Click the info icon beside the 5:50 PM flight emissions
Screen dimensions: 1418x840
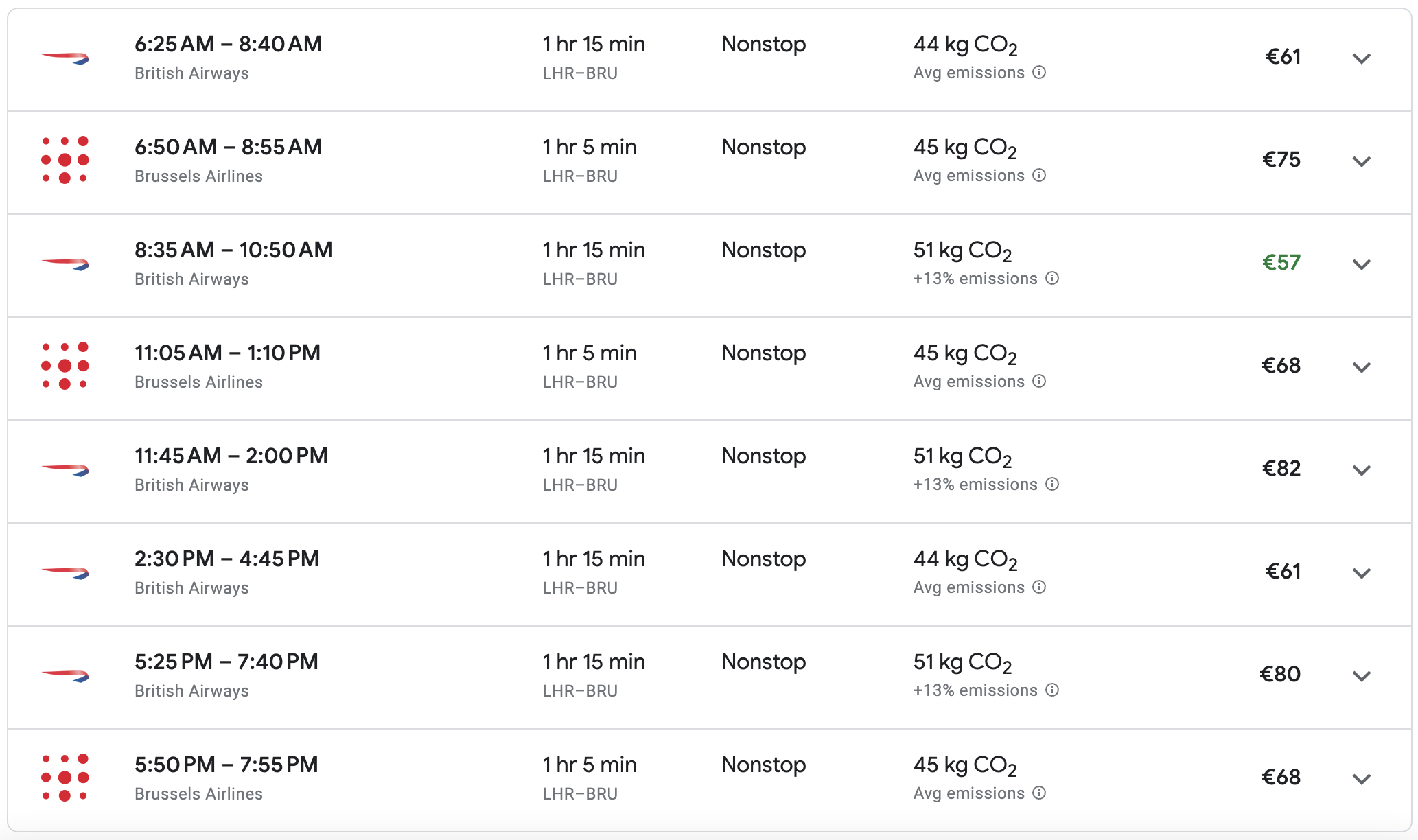tap(1039, 793)
